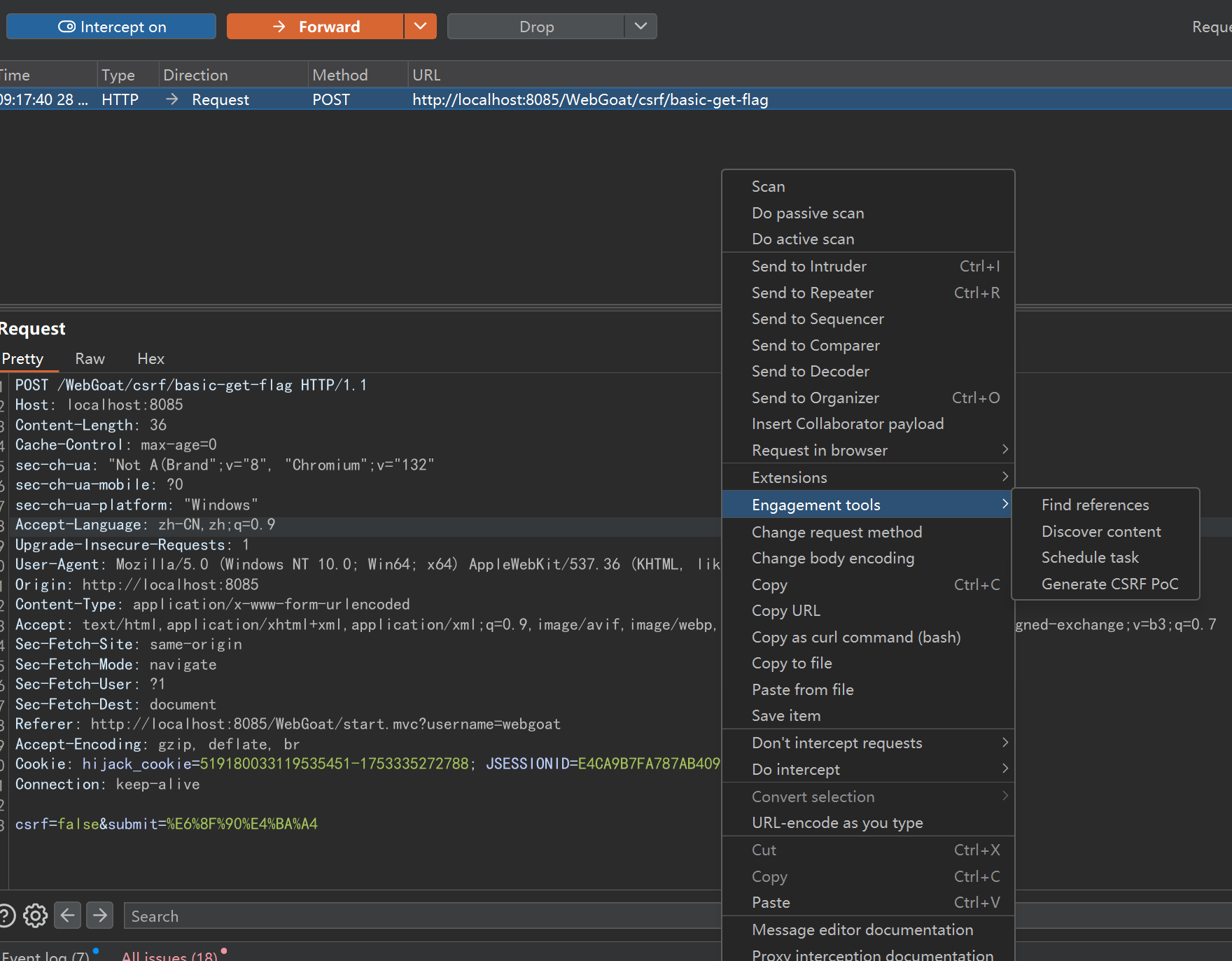1232x961 pixels.
Task: Expand Don't intercept requests submenu
Action: (868, 743)
